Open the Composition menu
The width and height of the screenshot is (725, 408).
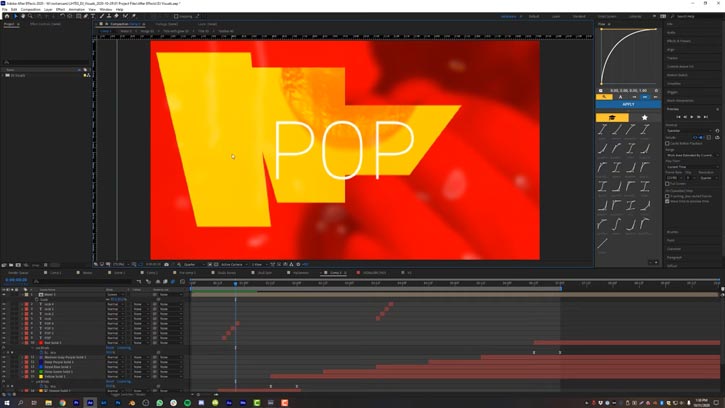(31, 9)
